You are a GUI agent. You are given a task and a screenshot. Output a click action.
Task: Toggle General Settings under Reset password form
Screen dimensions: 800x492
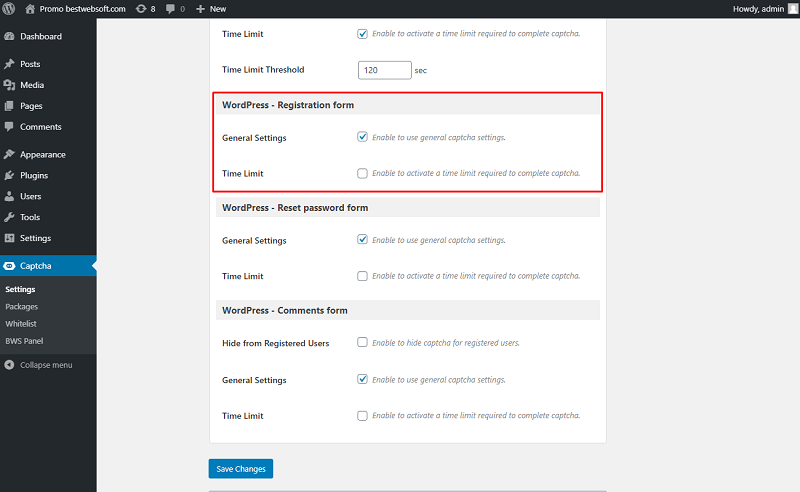pyautogui.click(x=362, y=240)
